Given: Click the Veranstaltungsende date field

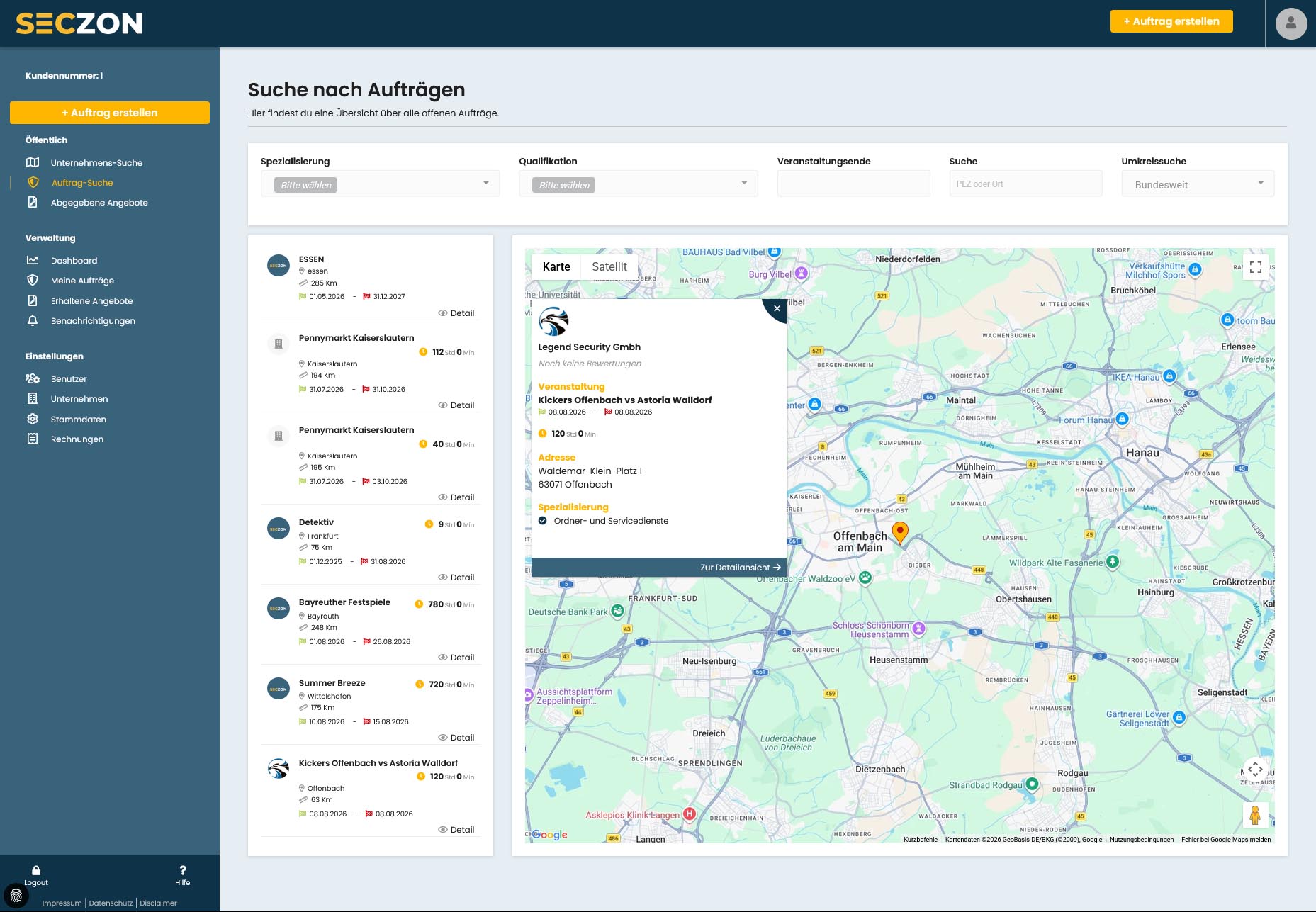Looking at the screenshot, I should pyautogui.click(x=853, y=184).
